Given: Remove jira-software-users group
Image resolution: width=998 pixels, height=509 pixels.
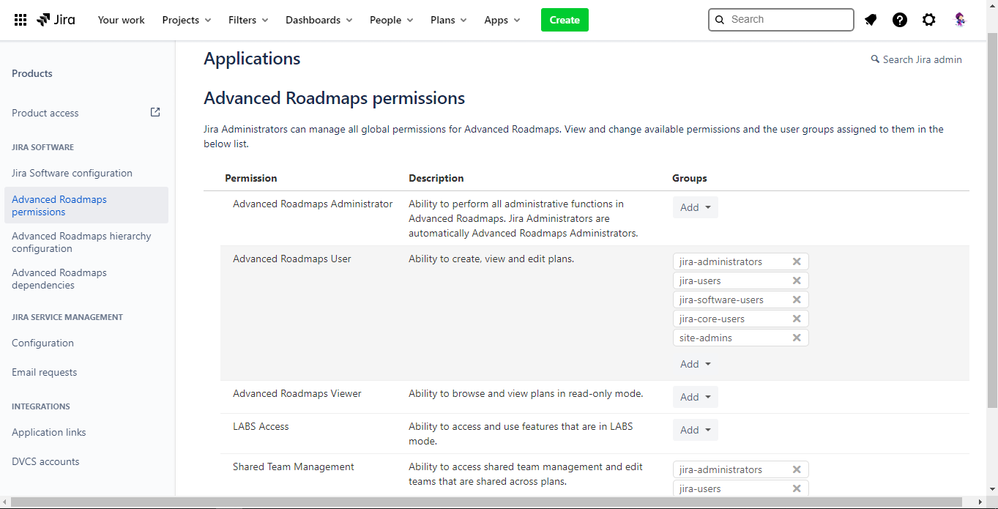Looking at the screenshot, I should [x=796, y=300].
